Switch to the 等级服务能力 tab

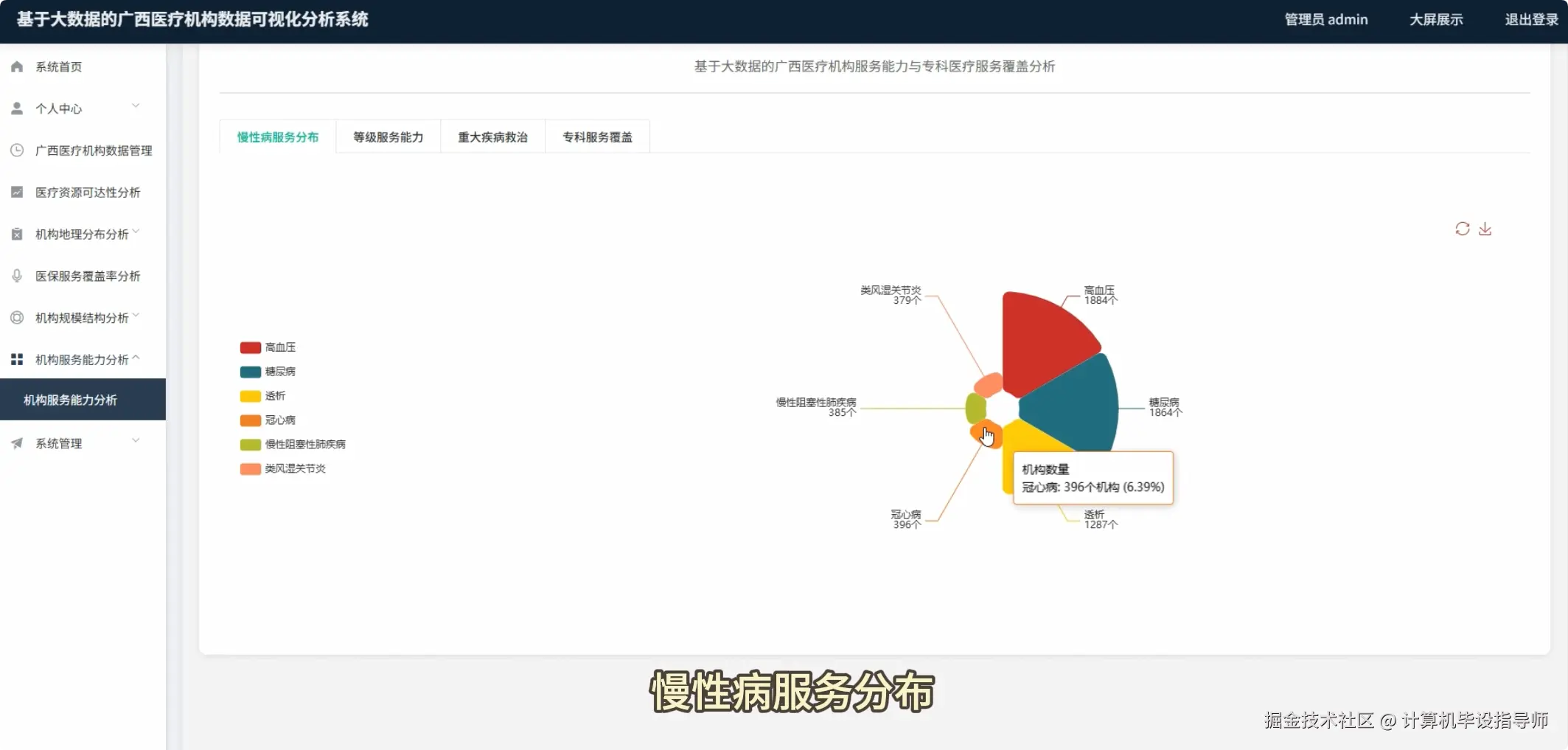coord(388,136)
